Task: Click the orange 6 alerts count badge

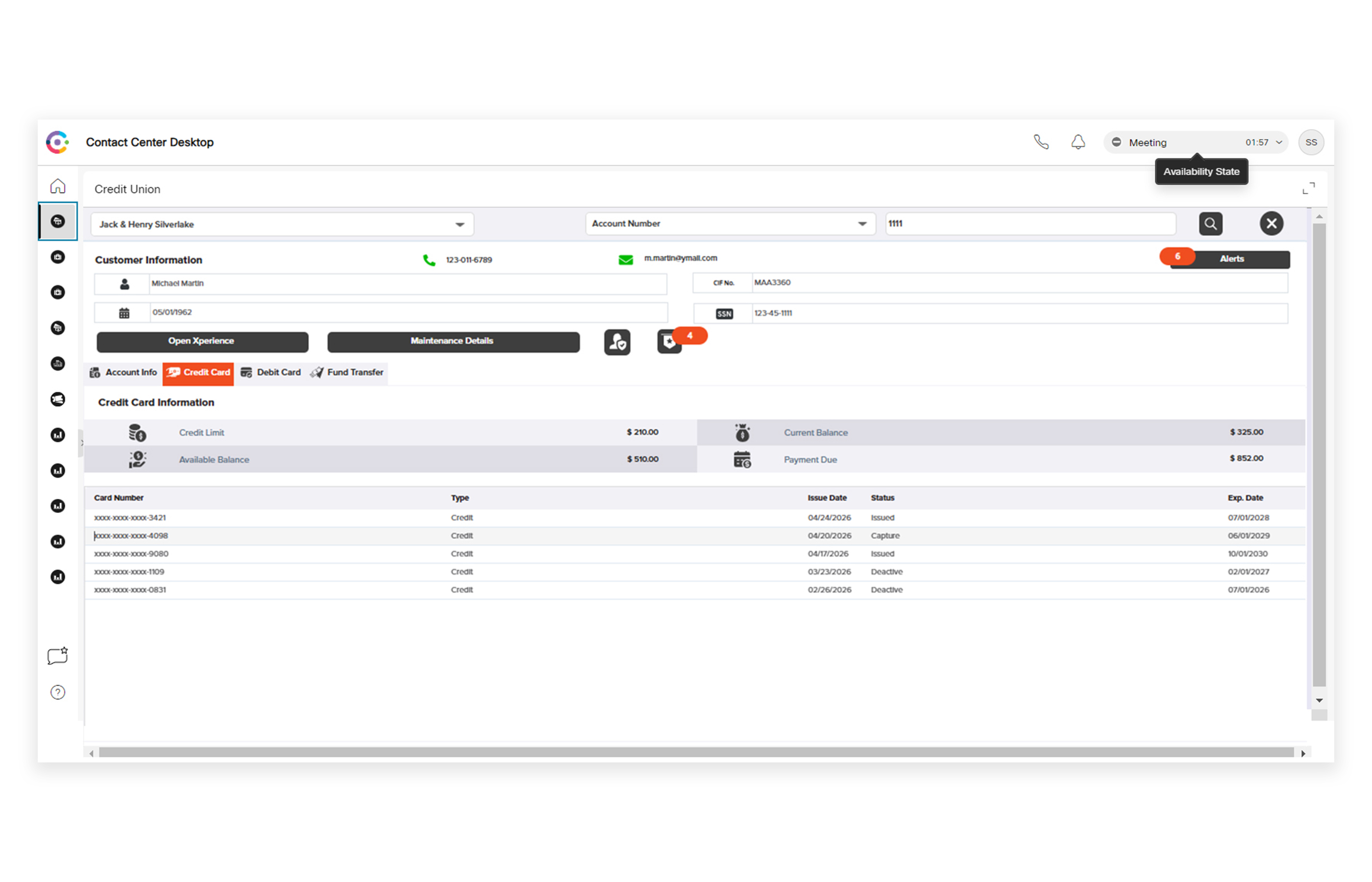Action: (x=1177, y=256)
